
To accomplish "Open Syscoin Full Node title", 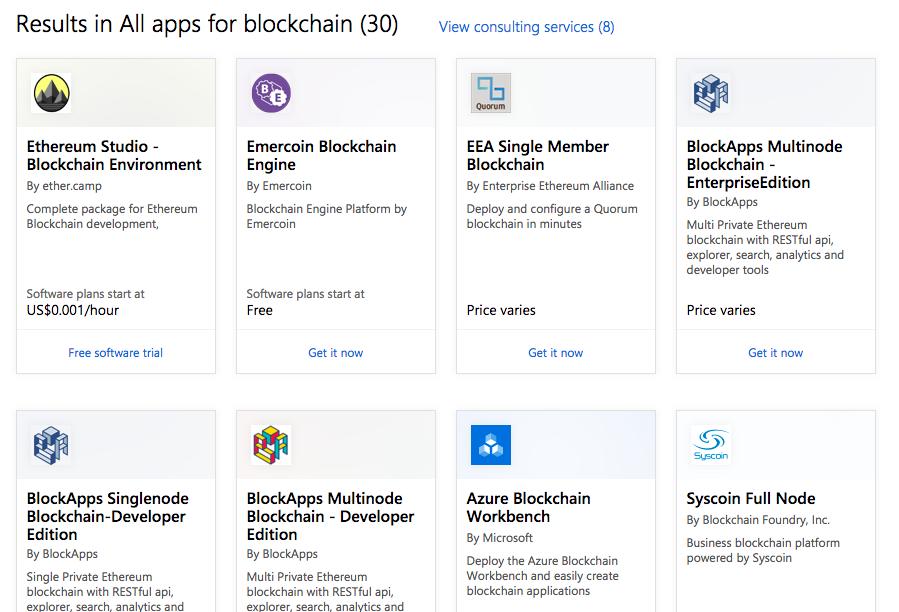I will [751, 498].
